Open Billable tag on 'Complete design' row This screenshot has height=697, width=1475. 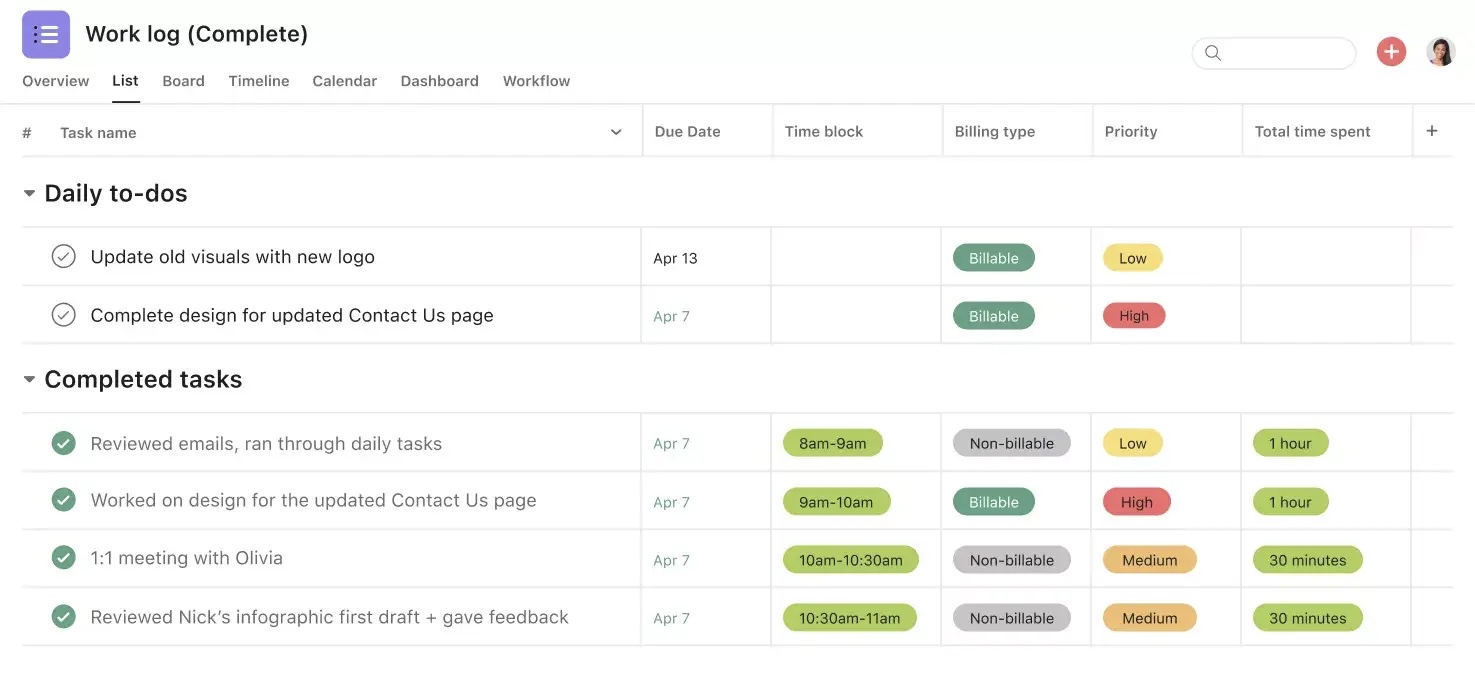coord(993,316)
